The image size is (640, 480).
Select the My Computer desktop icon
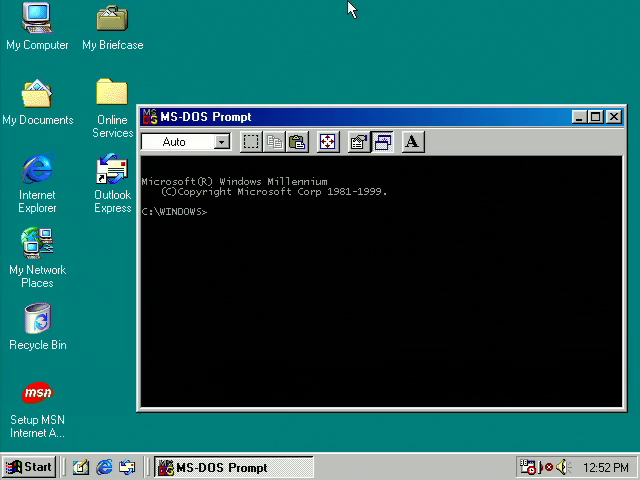coord(37,27)
